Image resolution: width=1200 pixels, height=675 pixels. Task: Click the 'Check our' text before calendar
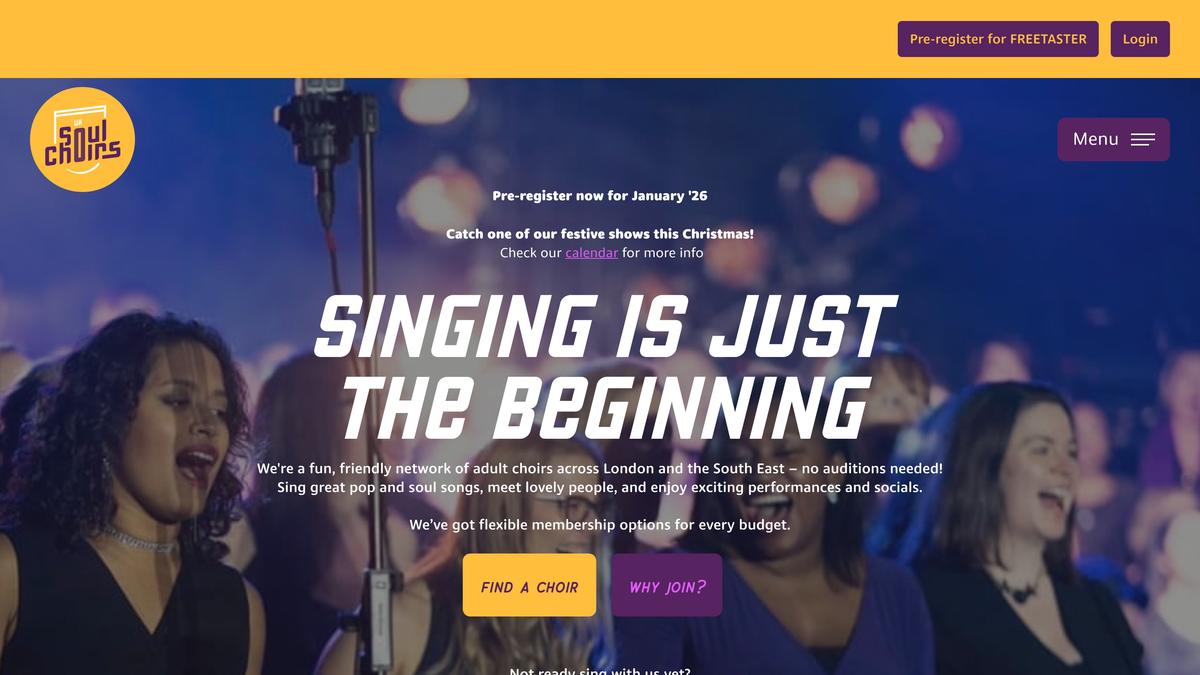click(x=531, y=253)
